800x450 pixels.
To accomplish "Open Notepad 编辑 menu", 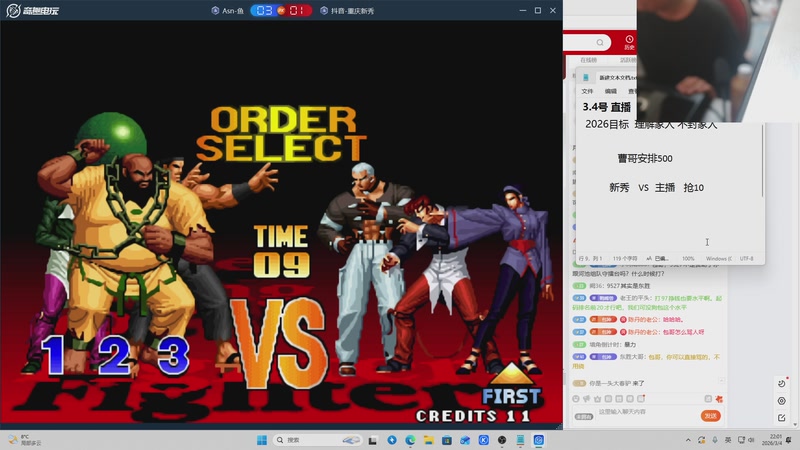I will (x=611, y=91).
